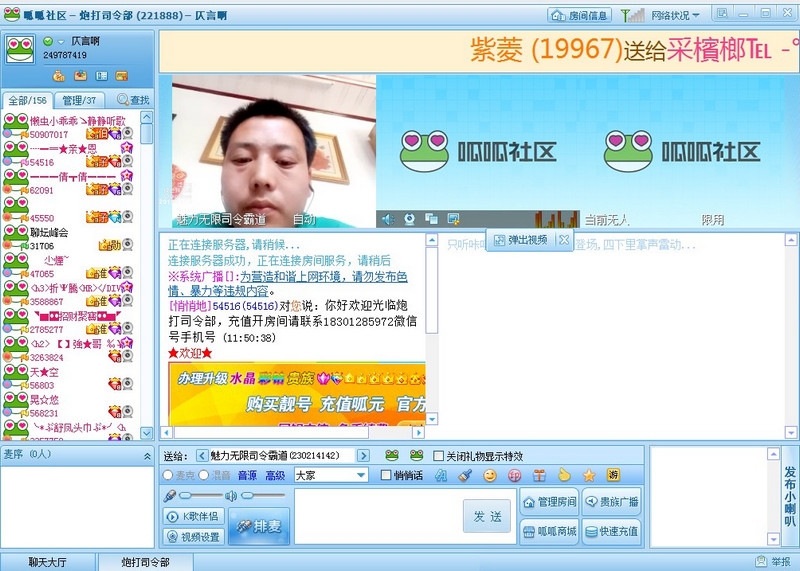
Task: Select the next gift recipient arrow
Action: 363,455
